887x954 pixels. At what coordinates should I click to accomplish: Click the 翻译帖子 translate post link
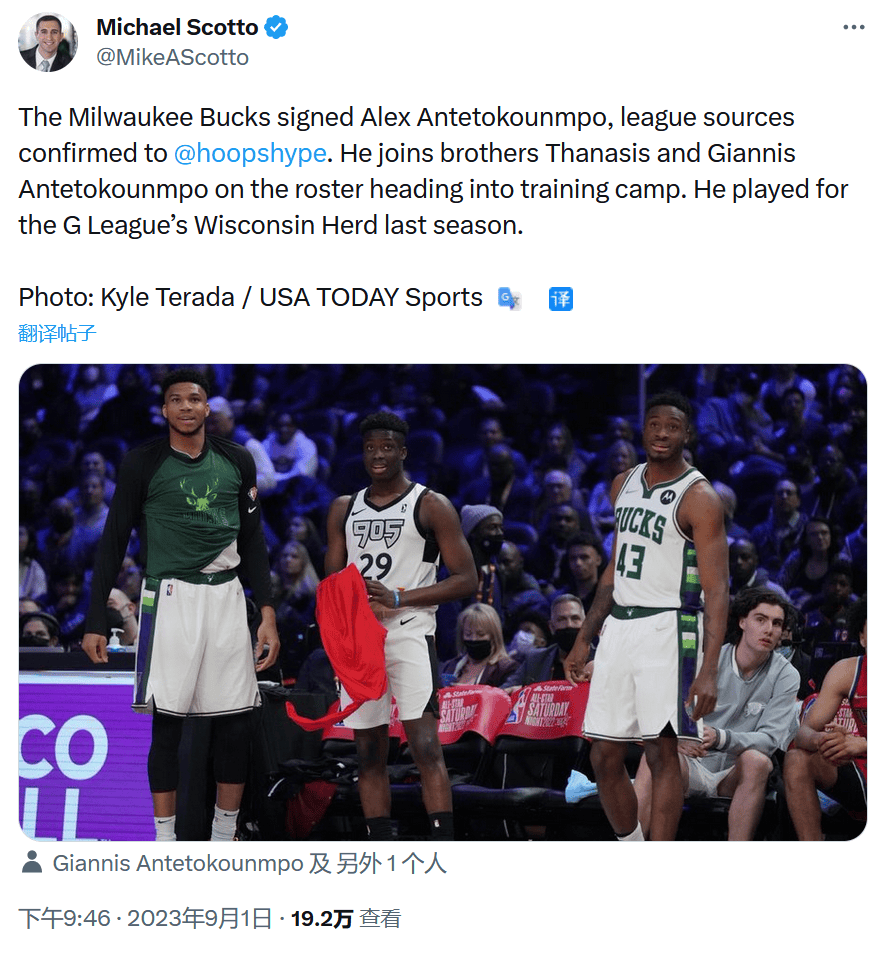[x=57, y=333]
